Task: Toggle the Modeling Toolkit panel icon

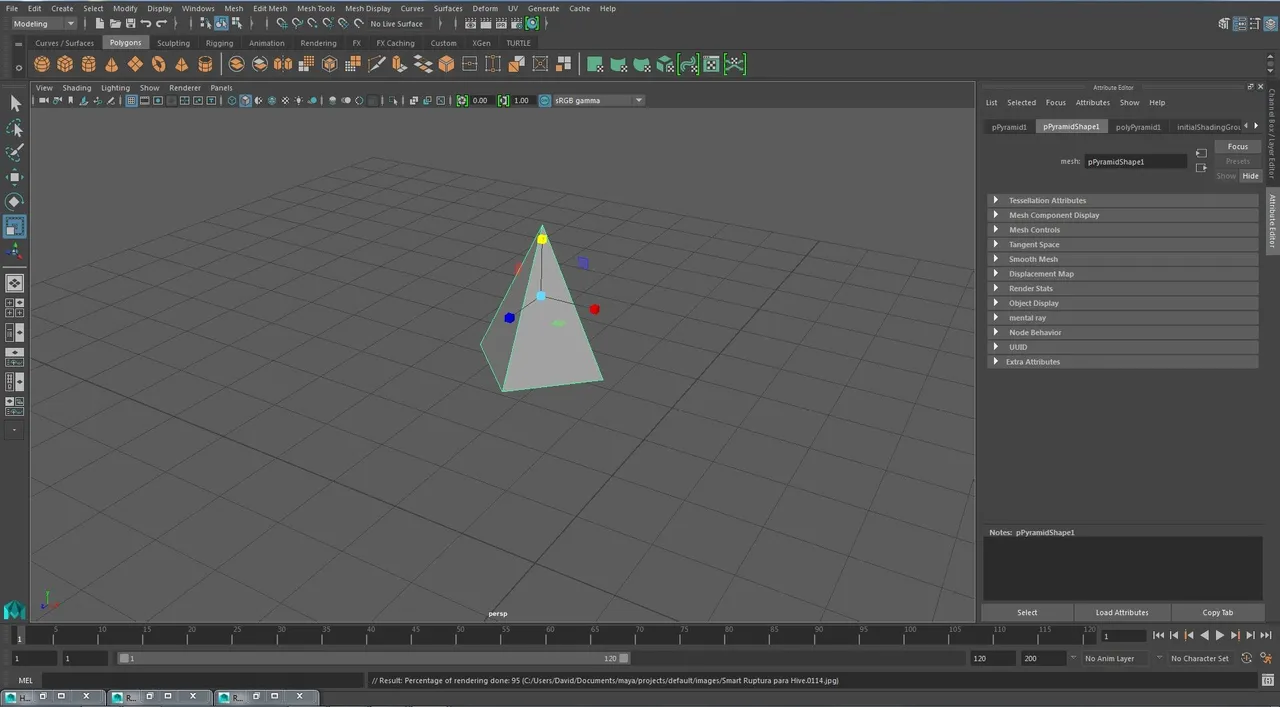Action: [x=1225, y=24]
